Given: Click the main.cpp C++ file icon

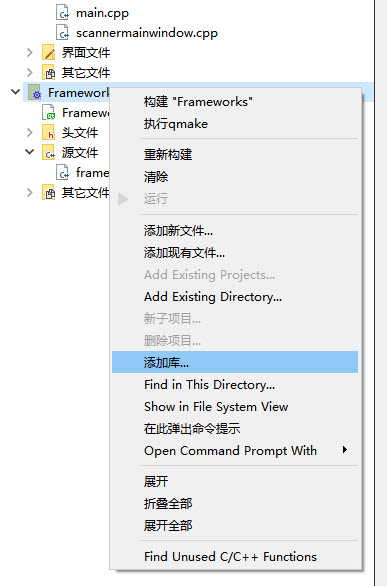Looking at the screenshot, I should pyautogui.click(x=62, y=12).
